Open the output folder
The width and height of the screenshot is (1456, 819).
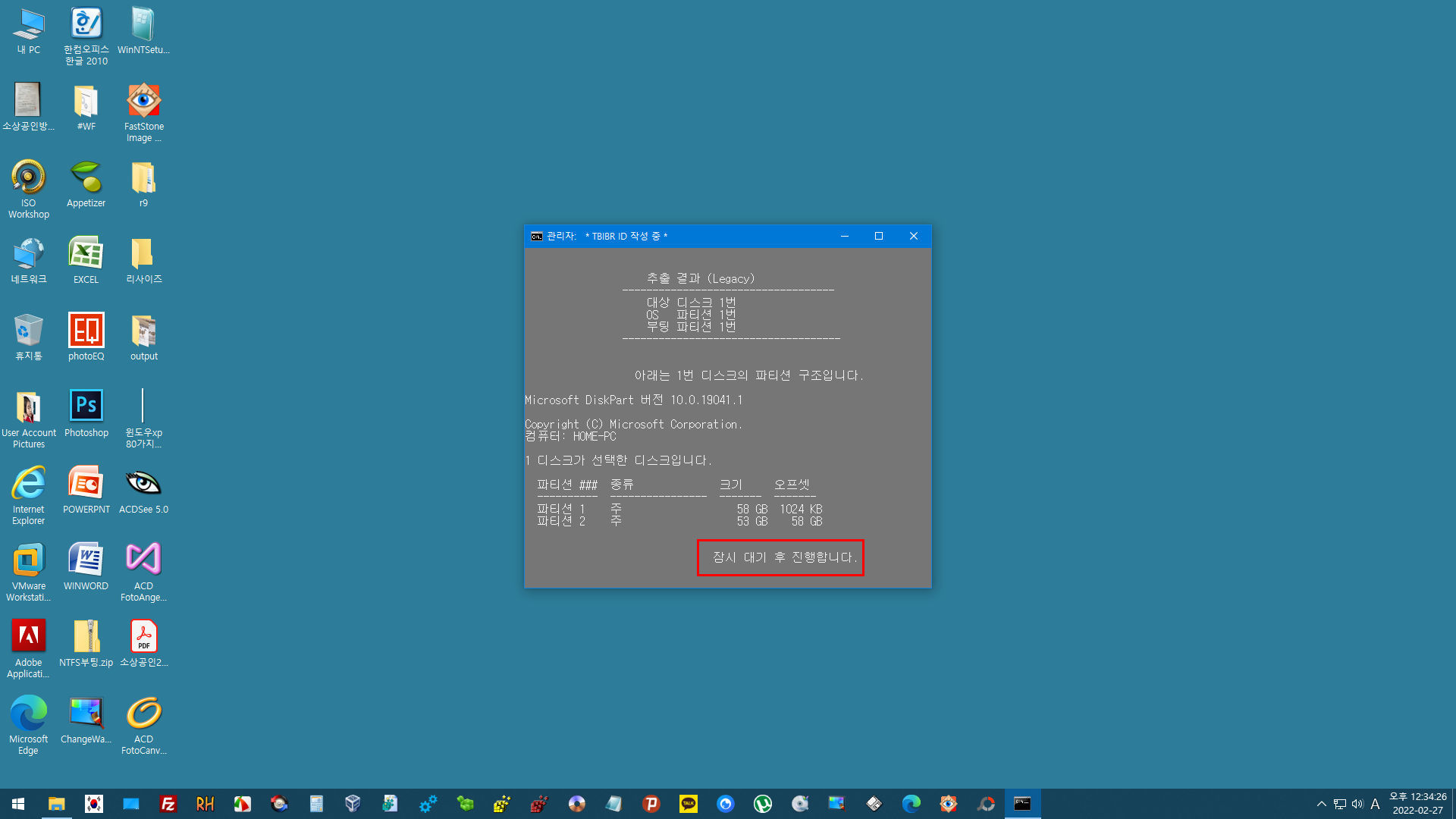pyautogui.click(x=143, y=337)
